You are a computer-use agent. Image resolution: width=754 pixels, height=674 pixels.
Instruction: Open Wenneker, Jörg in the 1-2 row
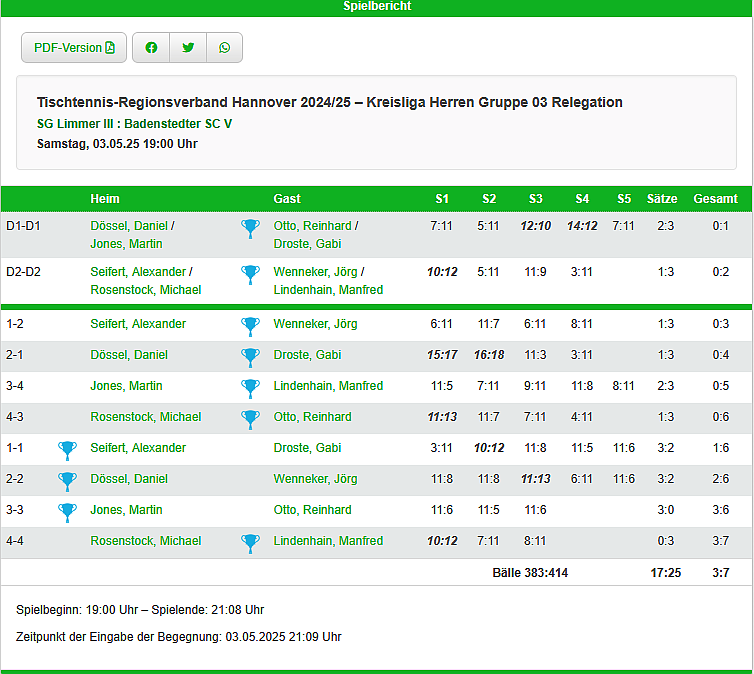315,324
